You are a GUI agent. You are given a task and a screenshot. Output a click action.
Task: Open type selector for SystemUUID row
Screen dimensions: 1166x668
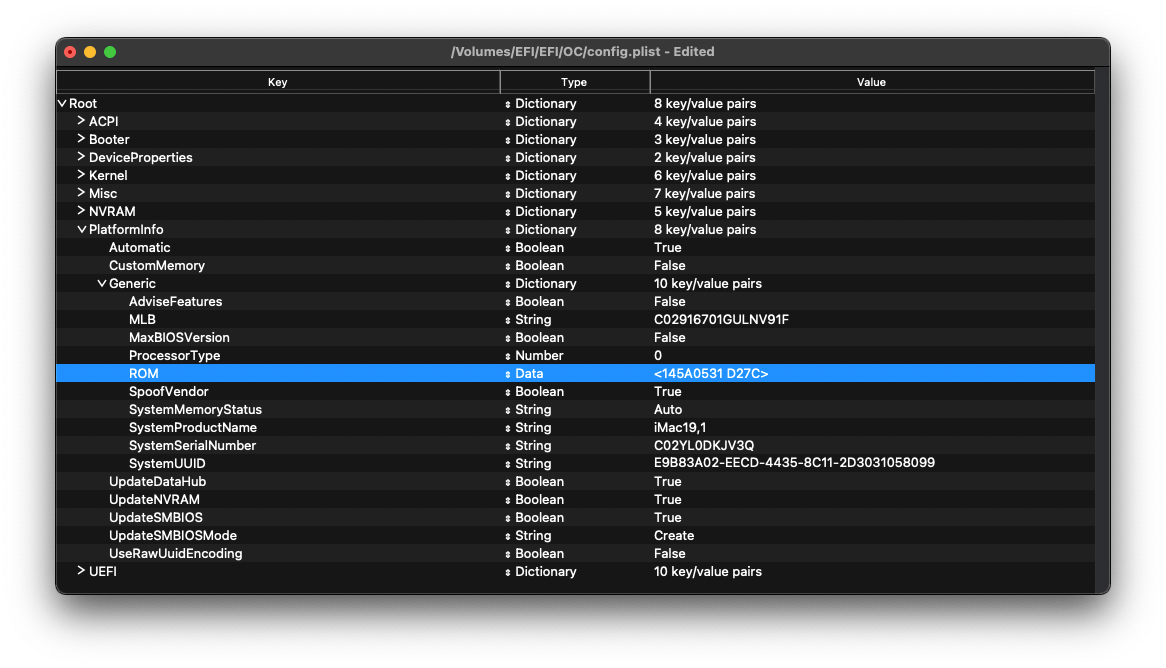(x=508, y=464)
